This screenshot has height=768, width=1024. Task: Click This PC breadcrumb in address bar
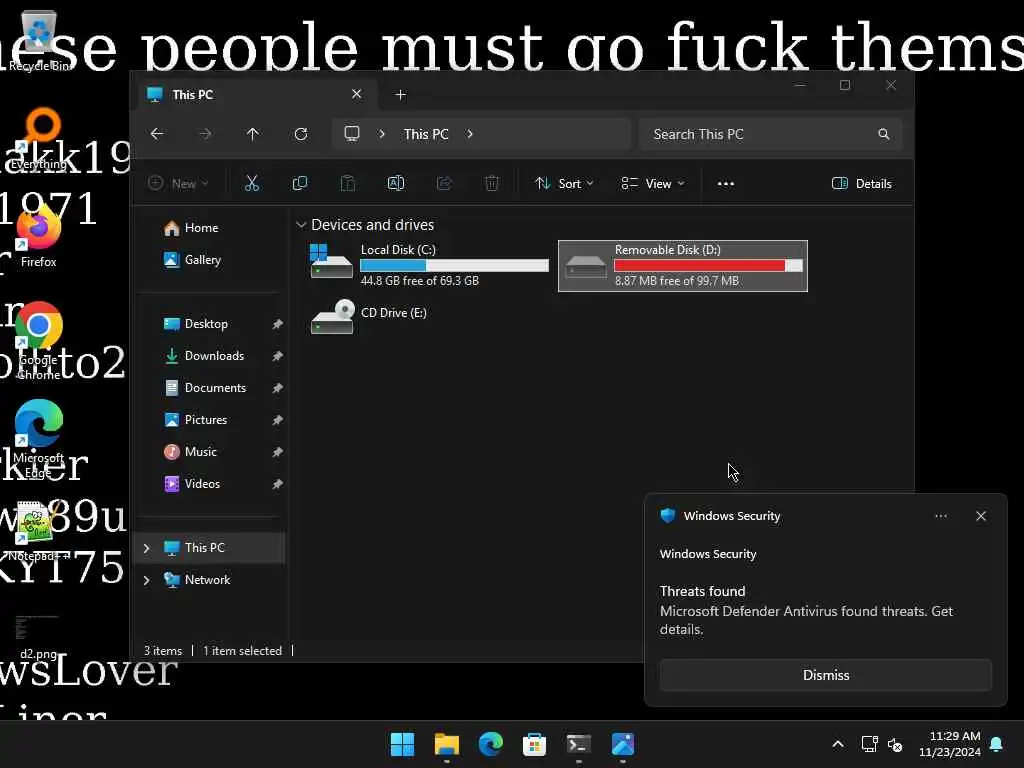[426, 134]
